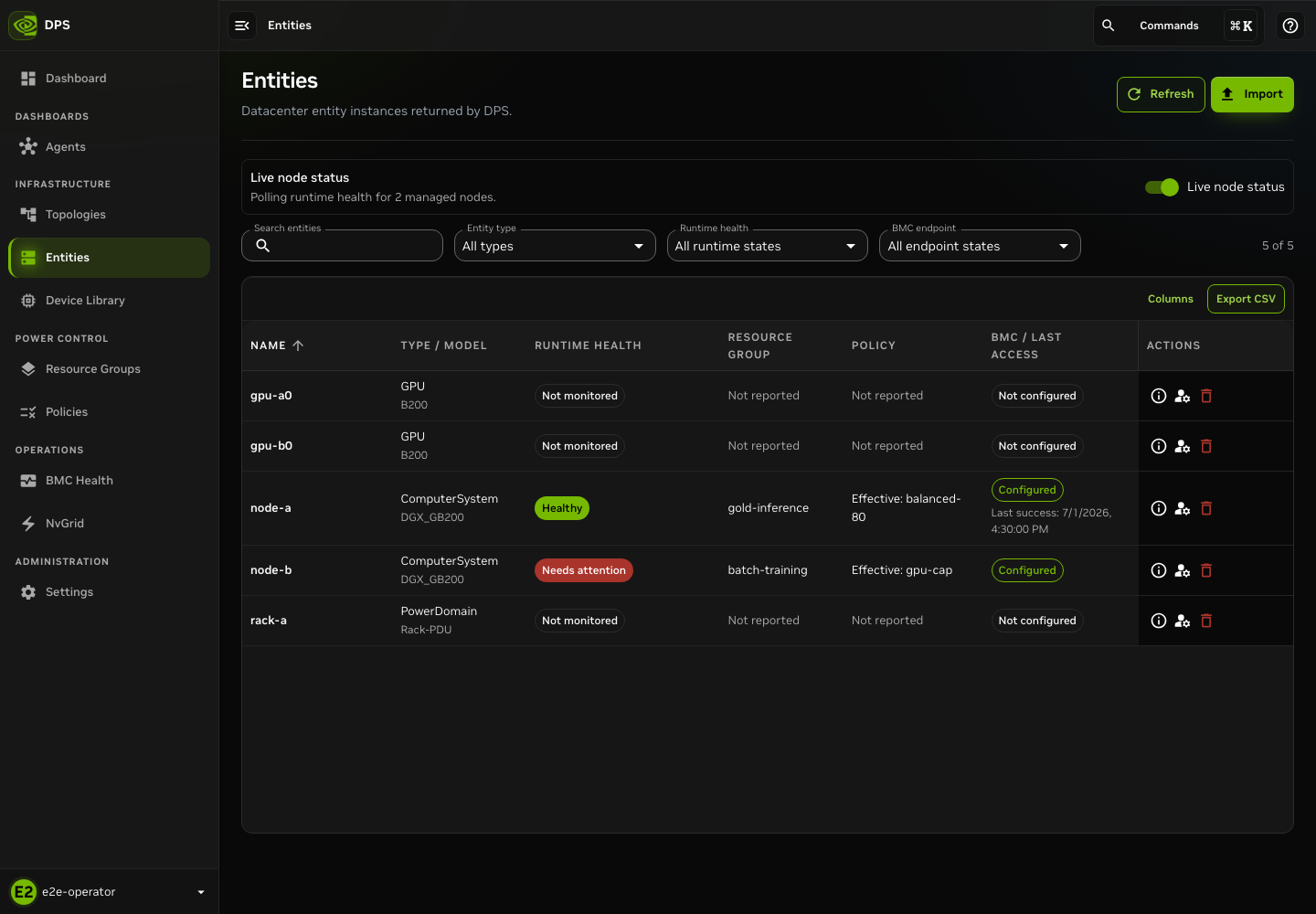
Task: Click the Configured badge for node-b
Action: coord(1027,570)
